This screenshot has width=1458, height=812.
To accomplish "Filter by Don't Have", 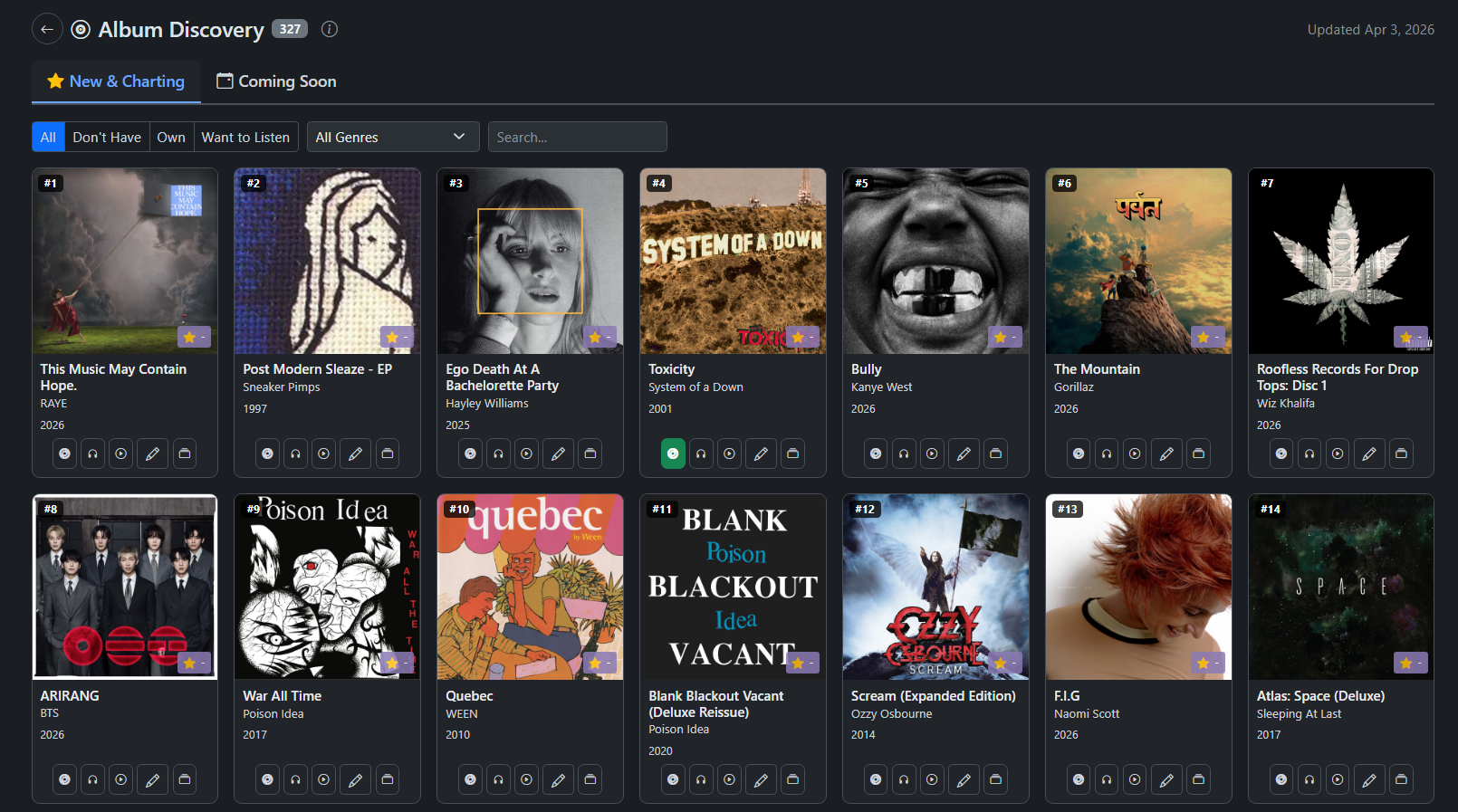I will coord(107,137).
